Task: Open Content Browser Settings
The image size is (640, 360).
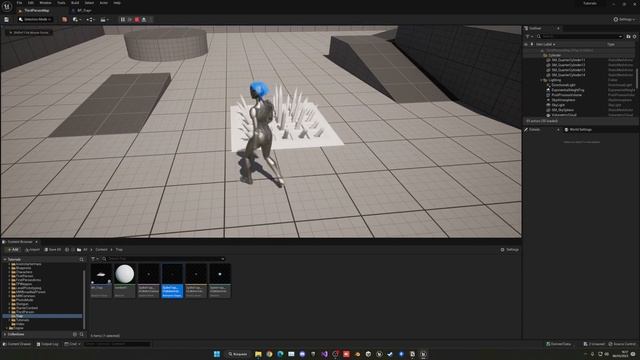Action: (509, 249)
